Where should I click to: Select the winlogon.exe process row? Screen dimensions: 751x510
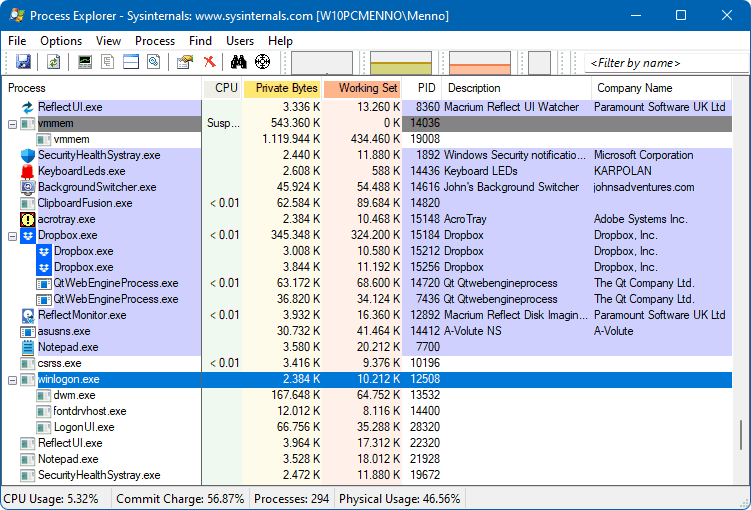click(x=367, y=379)
